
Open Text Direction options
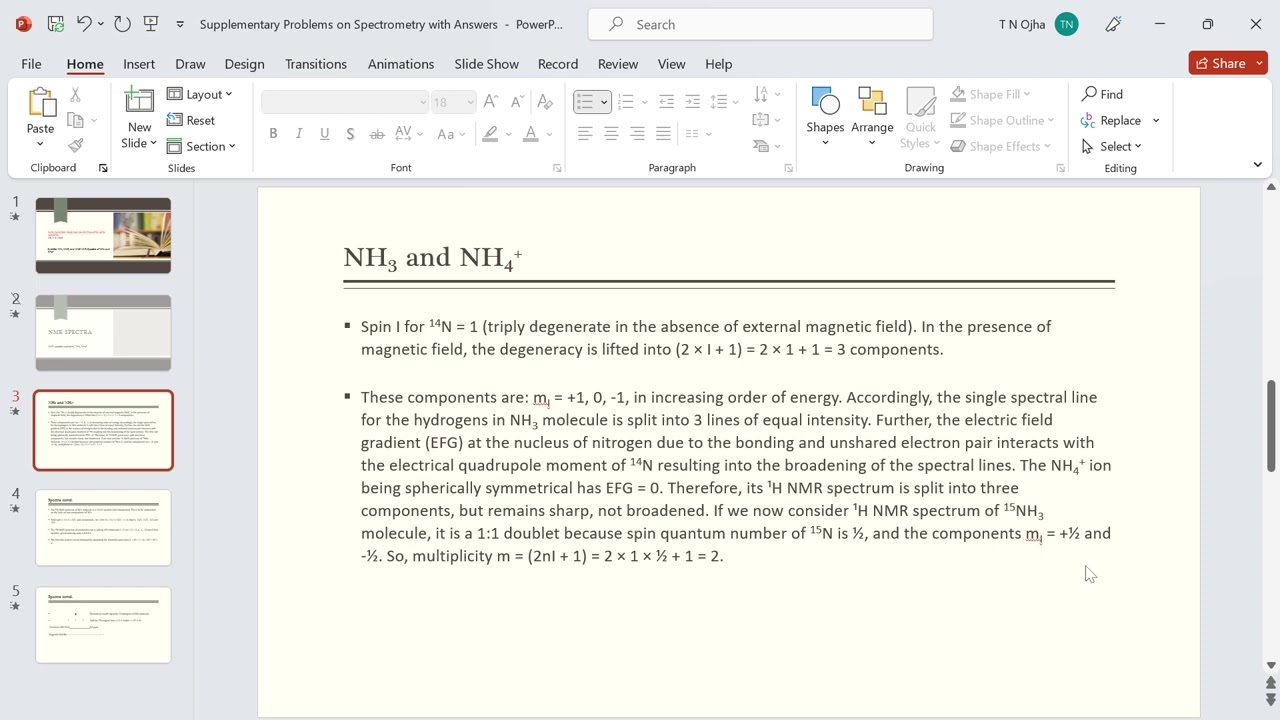pos(765,94)
